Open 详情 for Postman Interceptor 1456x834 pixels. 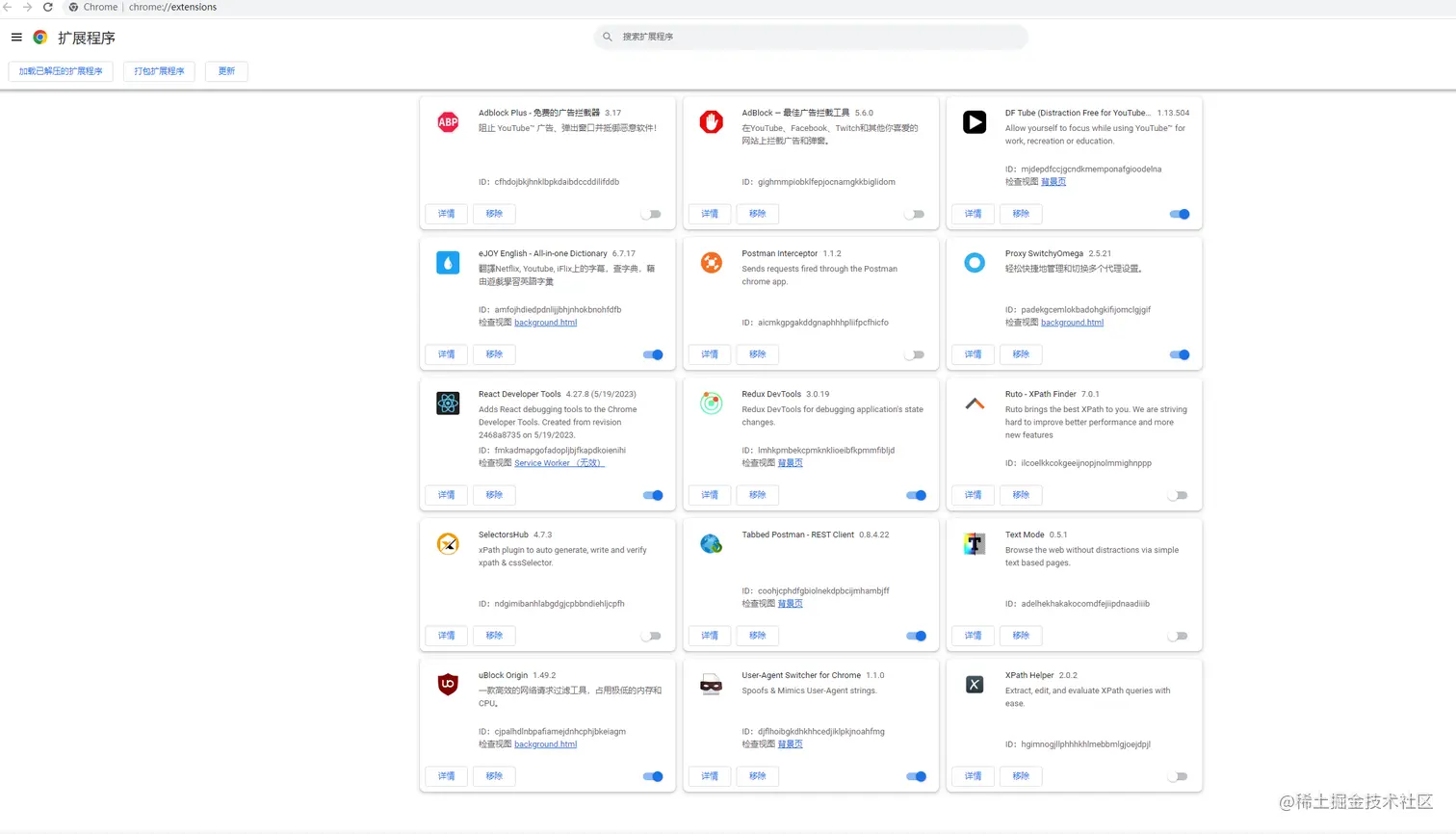click(710, 354)
